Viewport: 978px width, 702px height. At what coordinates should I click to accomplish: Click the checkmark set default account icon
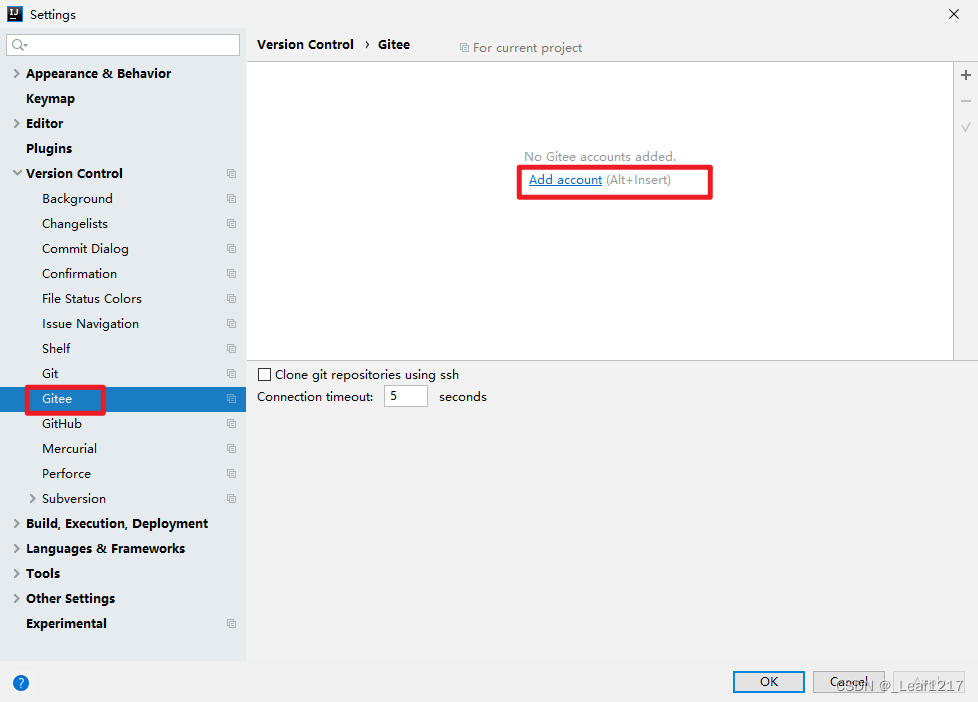(x=966, y=127)
